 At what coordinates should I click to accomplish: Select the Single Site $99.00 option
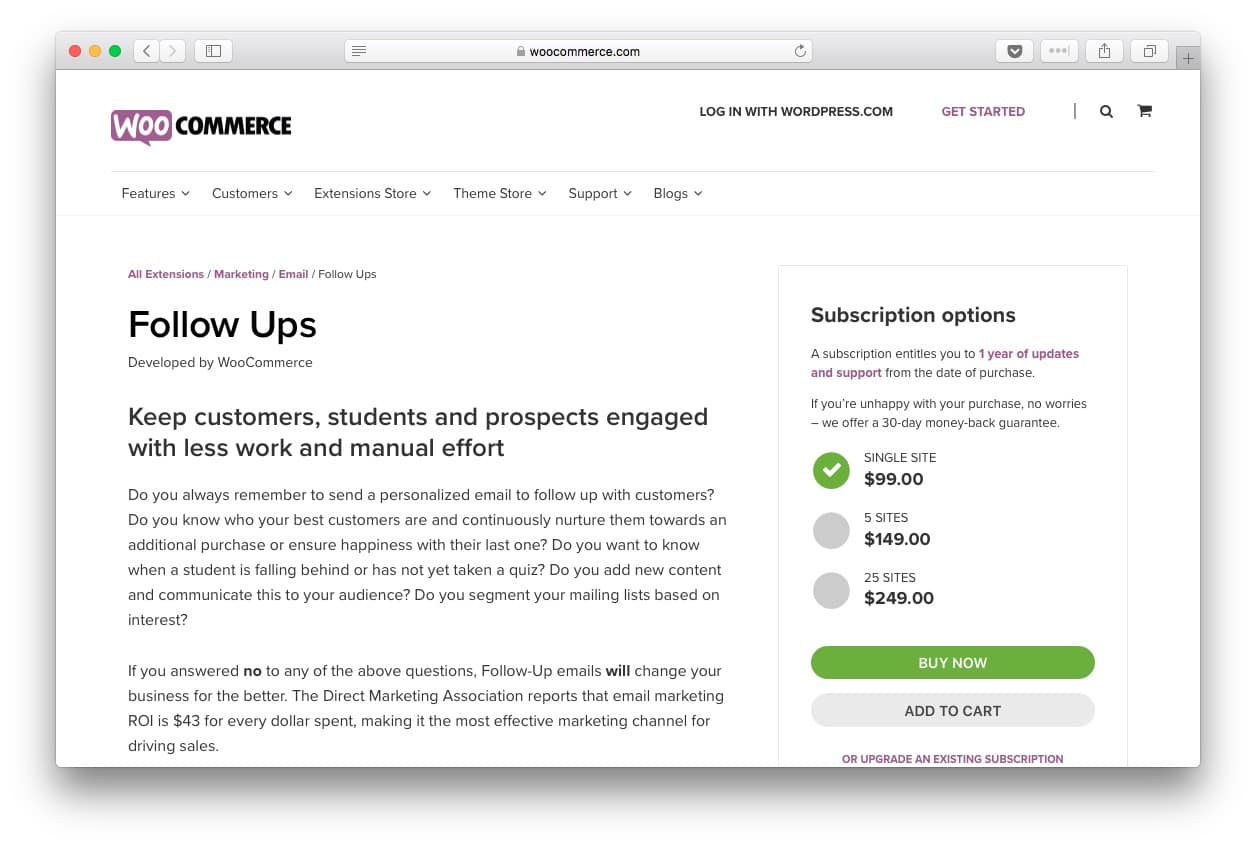[831, 470]
